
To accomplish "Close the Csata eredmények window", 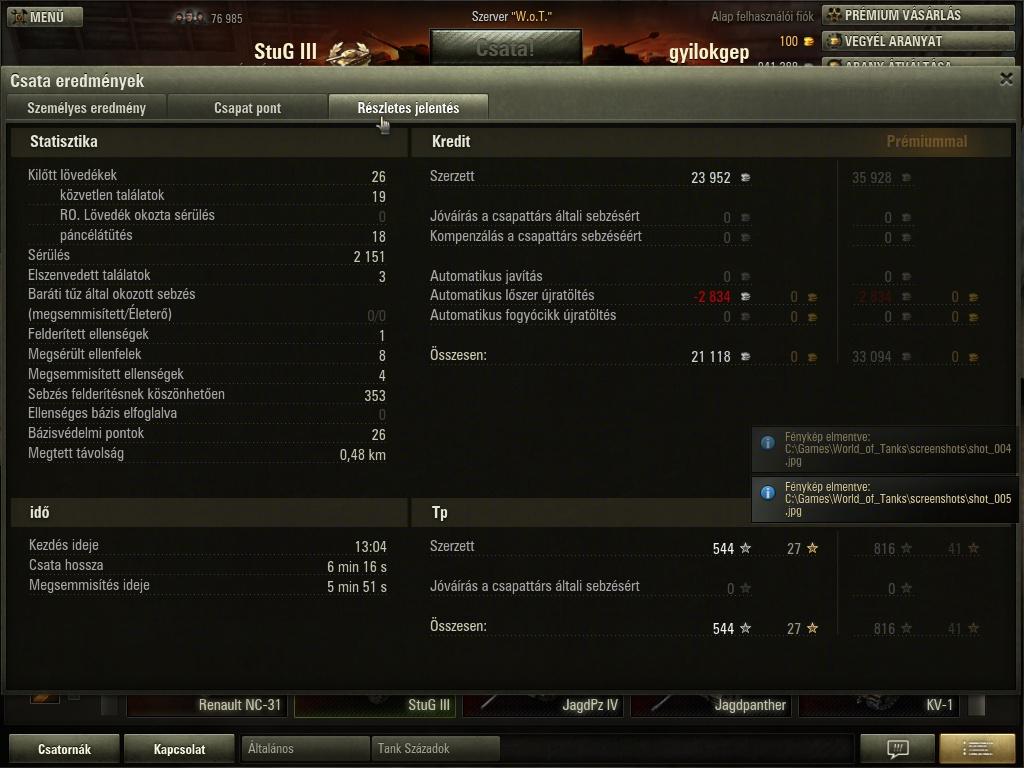I will 1006,80.
